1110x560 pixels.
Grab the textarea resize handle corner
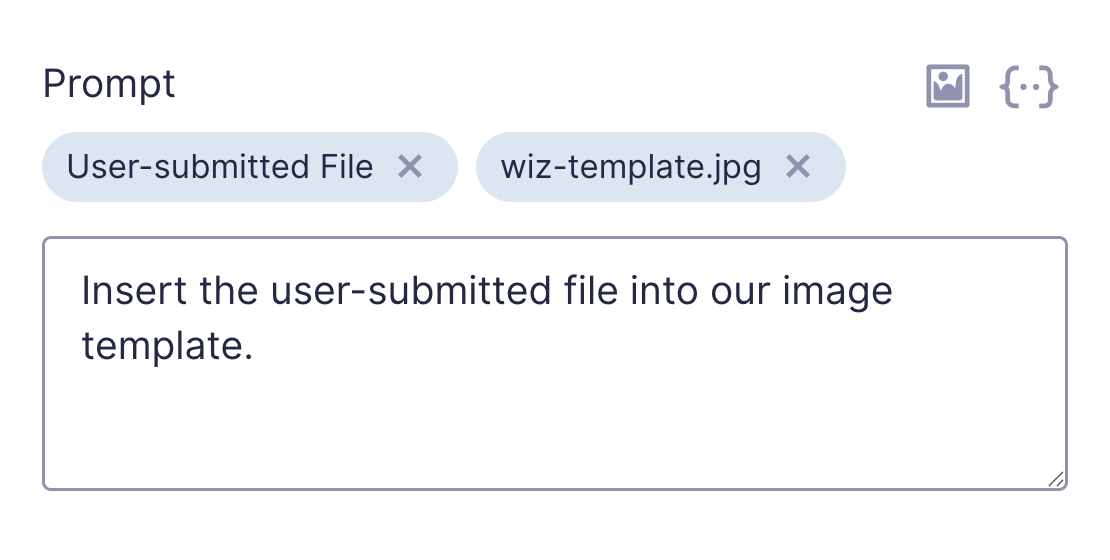(x=1055, y=479)
